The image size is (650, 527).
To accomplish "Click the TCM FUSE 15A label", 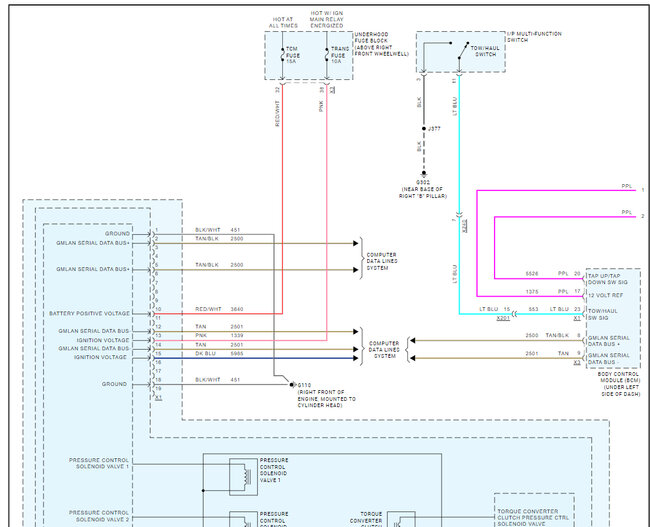I will (293, 55).
